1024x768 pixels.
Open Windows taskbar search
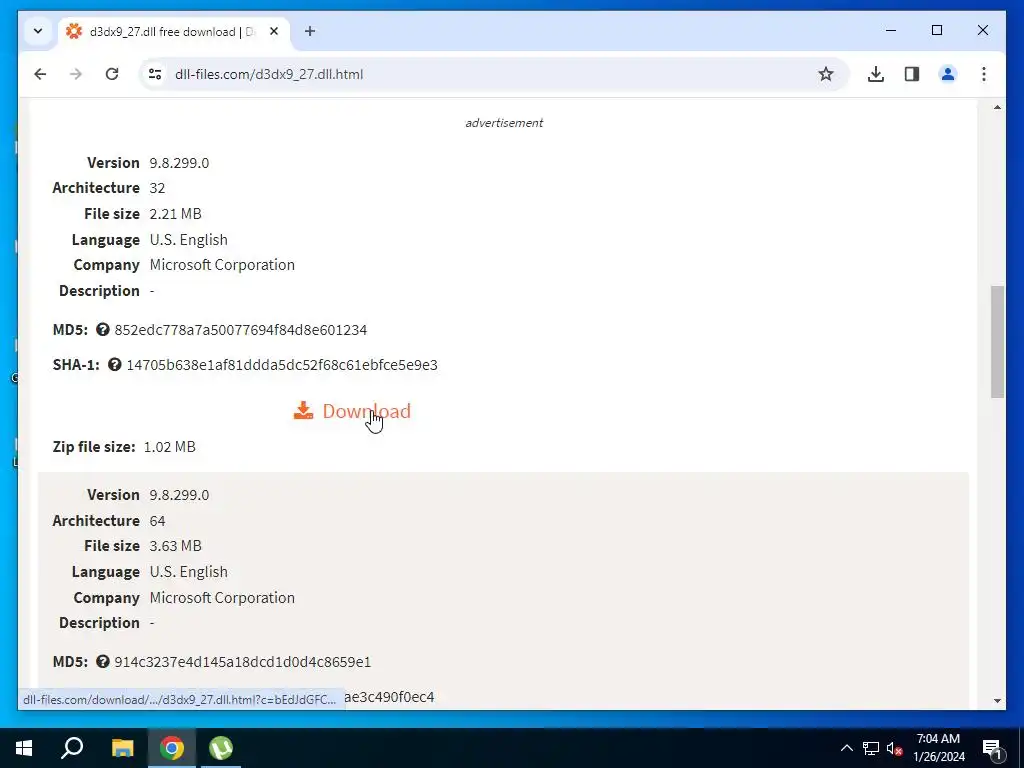(x=72, y=748)
